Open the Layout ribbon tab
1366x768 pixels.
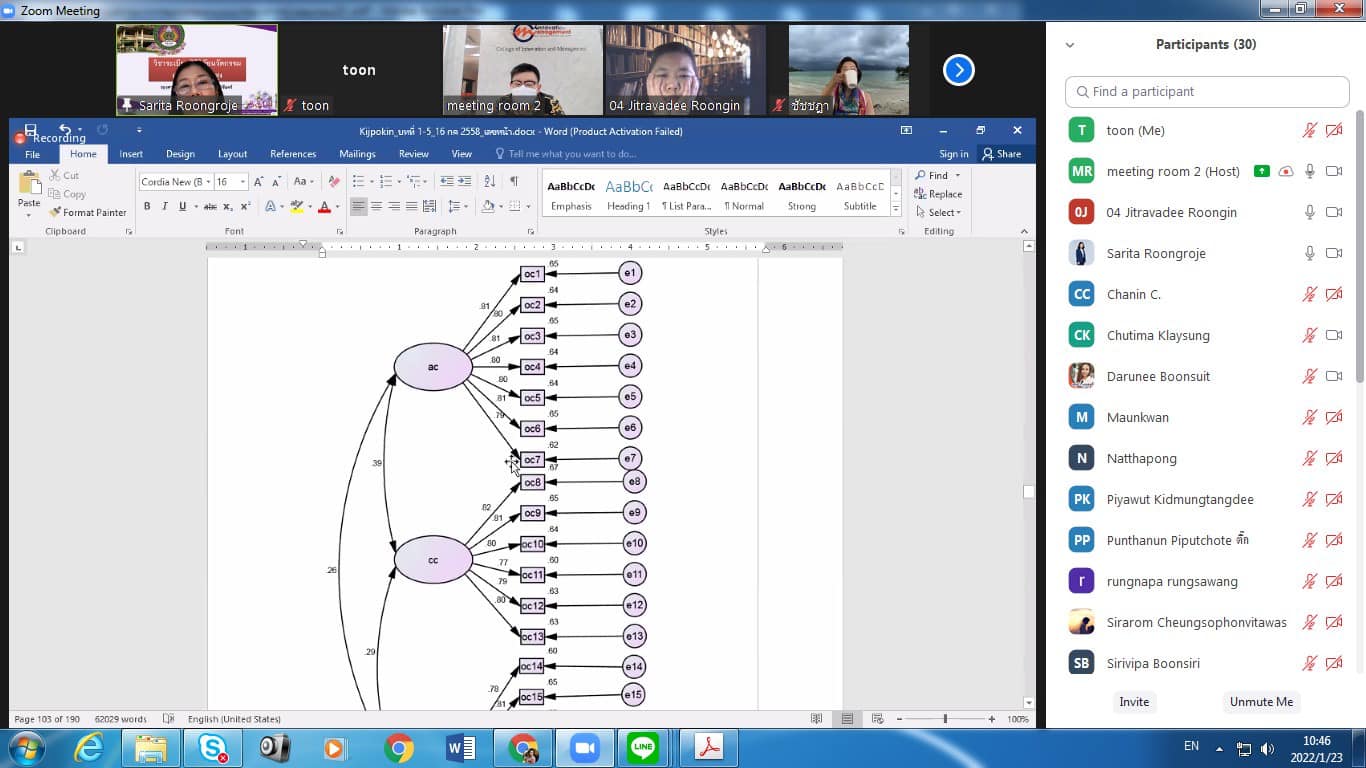(232, 154)
